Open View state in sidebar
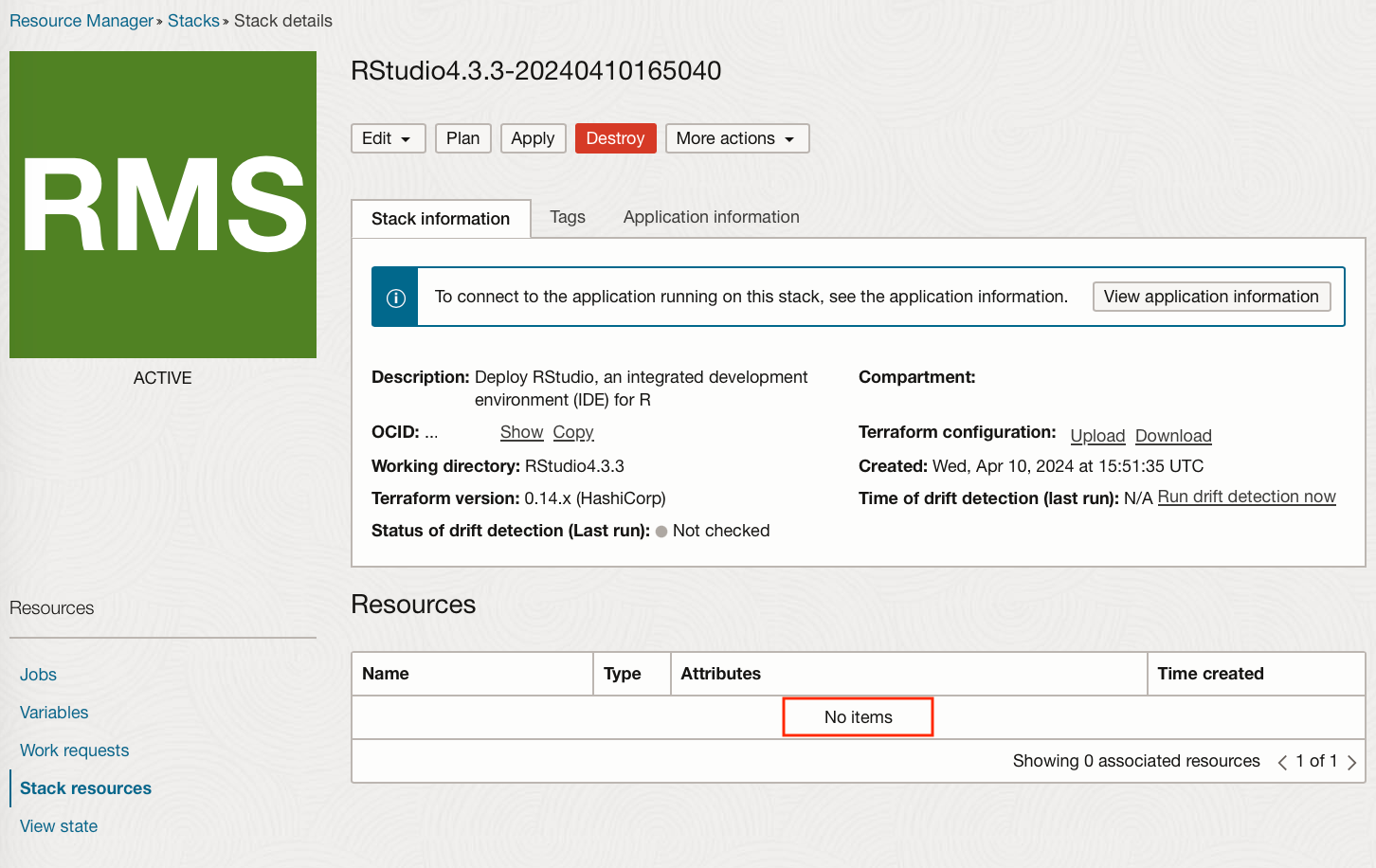The width and height of the screenshot is (1376, 868). (59, 826)
